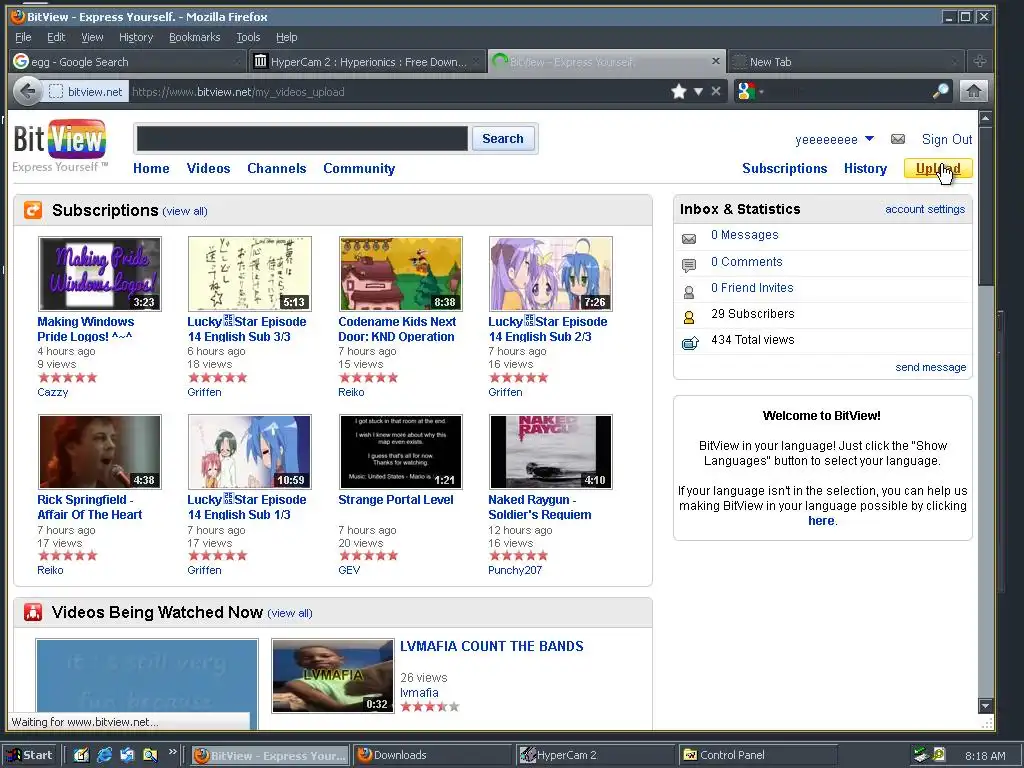The width and height of the screenshot is (1024, 768).
Task: Open the address bar history dropdown arrow
Action: [x=698, y=91]
